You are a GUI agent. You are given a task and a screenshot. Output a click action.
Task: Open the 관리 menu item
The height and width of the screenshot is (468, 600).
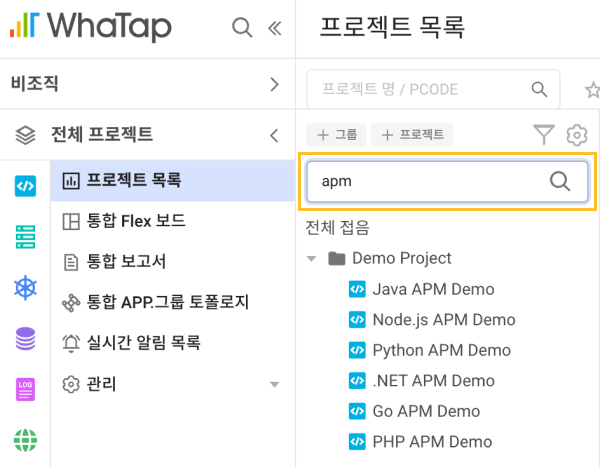click(x=173, y=384)
